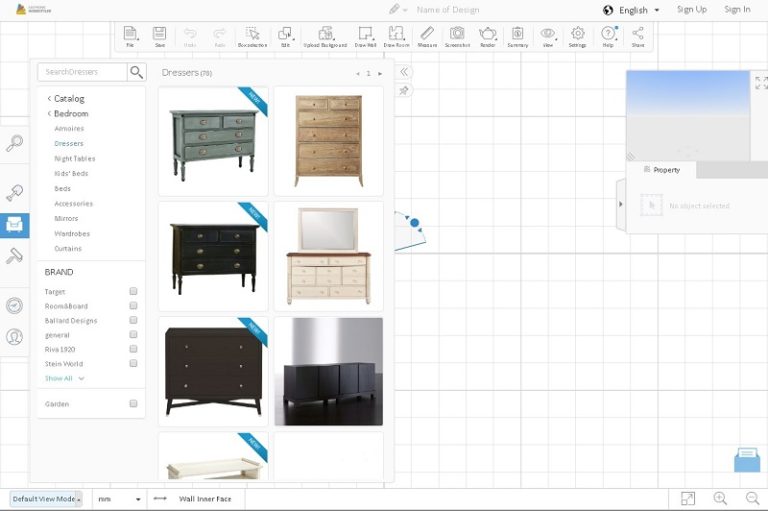Click the Share icon
768x511 pixels.
pos(638,37)
